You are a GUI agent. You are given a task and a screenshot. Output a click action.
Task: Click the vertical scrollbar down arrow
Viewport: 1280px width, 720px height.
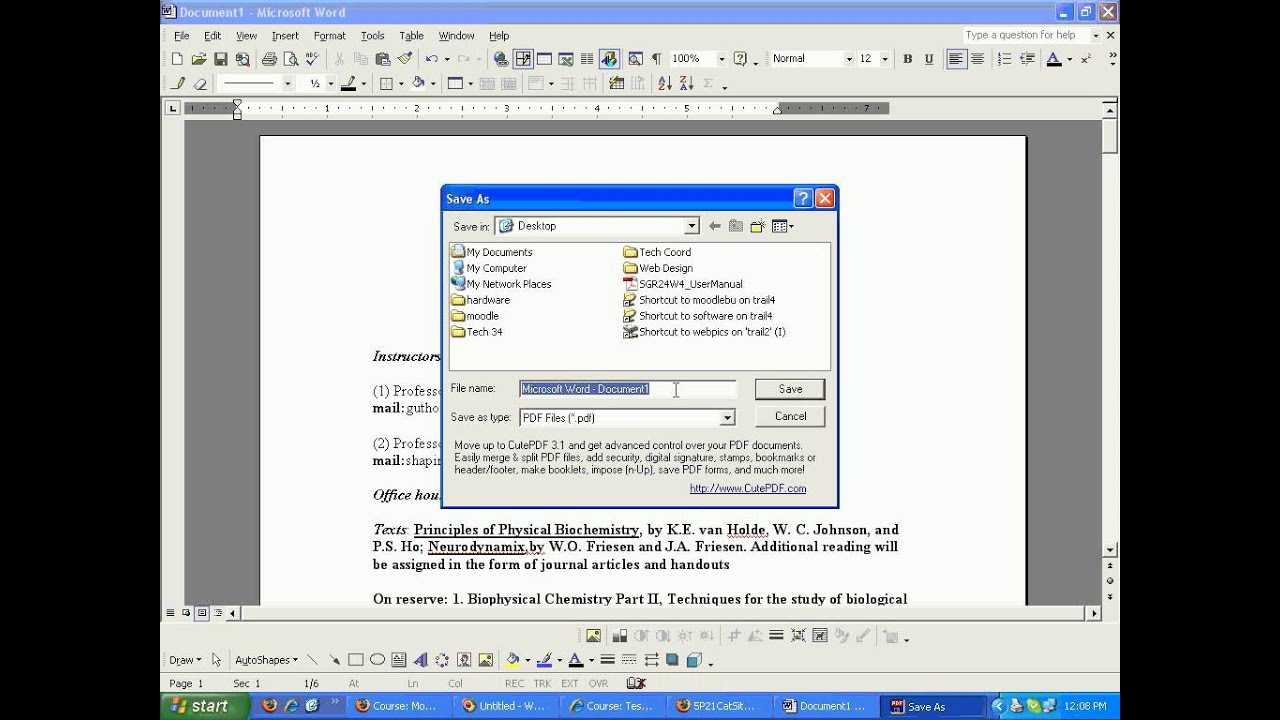(1110, 550)
